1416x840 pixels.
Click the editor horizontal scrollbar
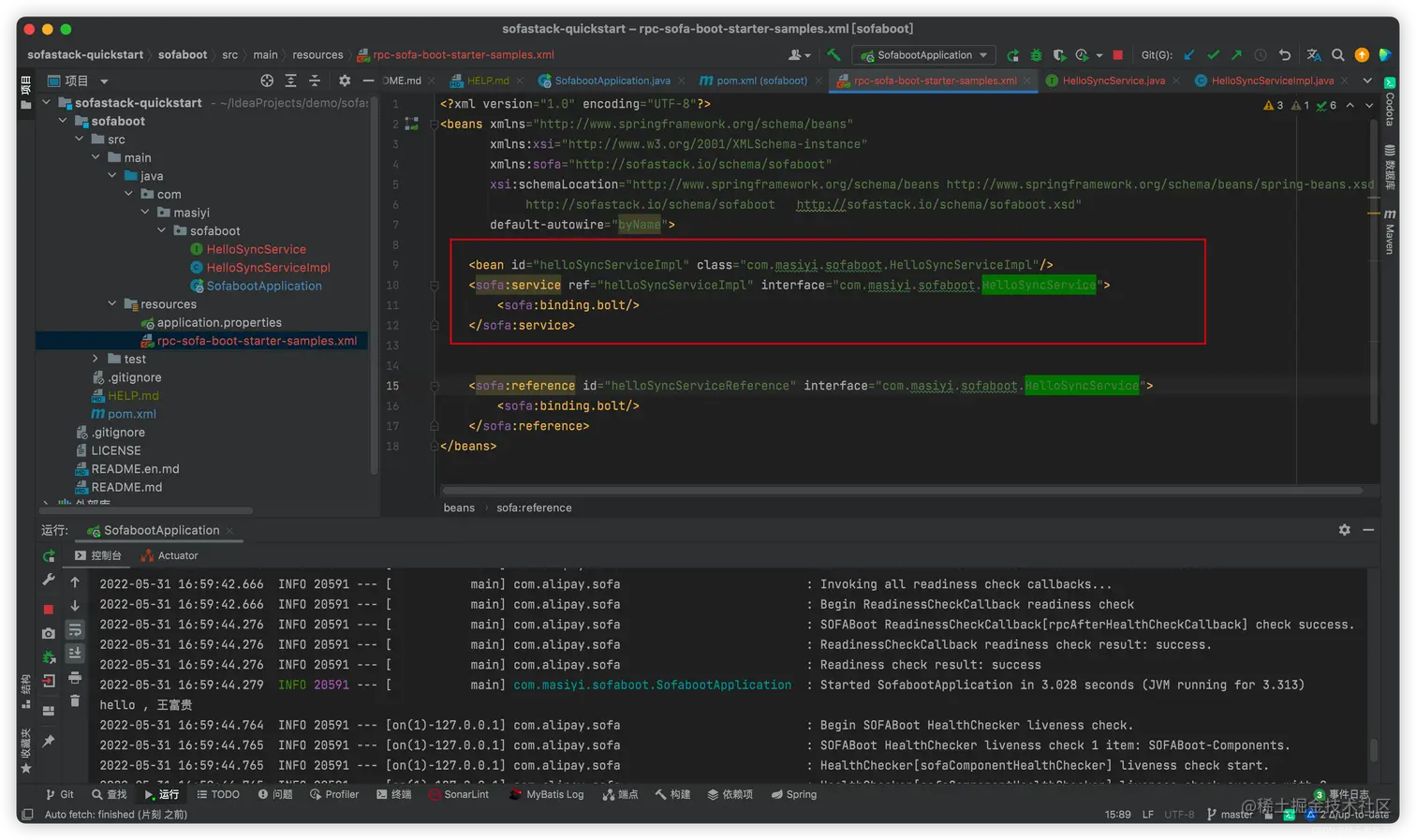coord(902,490)
